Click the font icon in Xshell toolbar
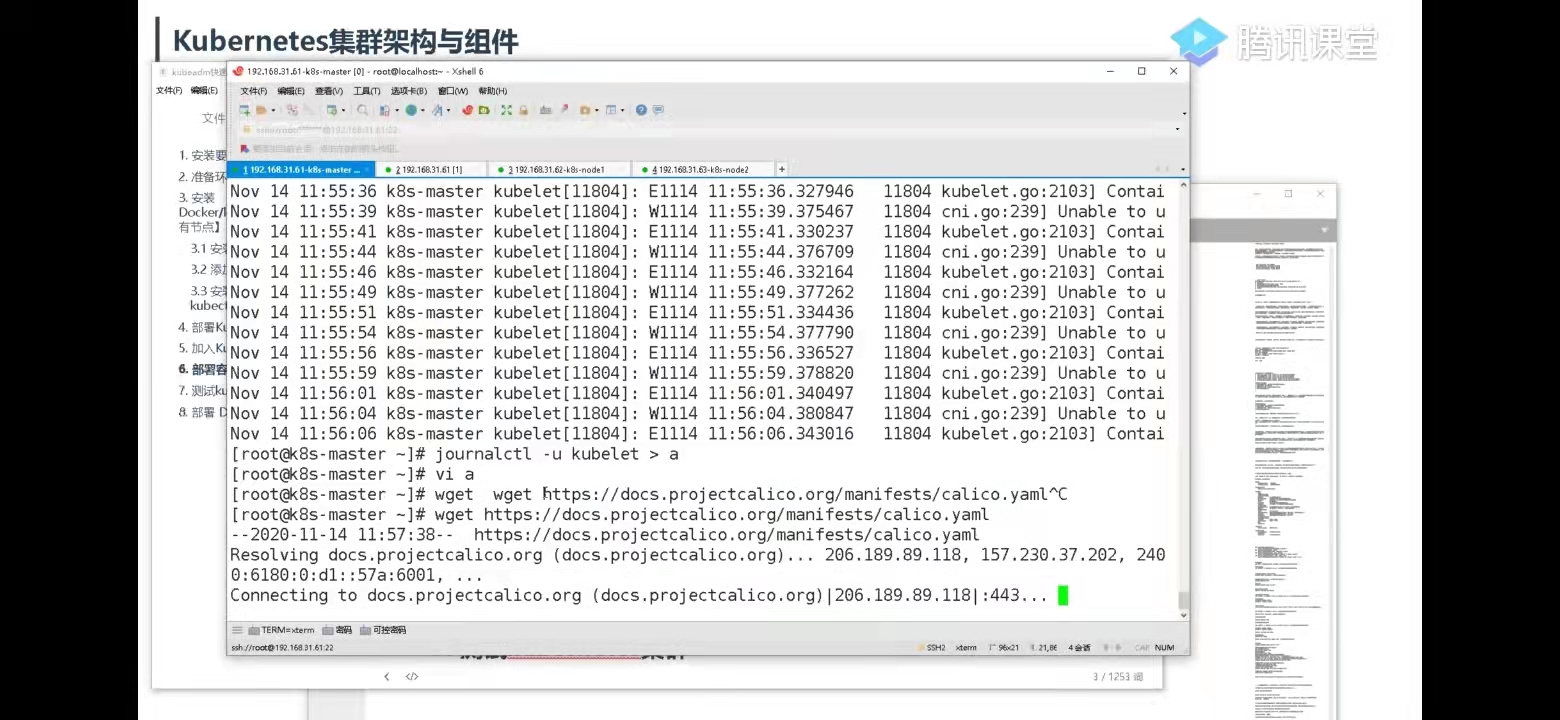1560x720 pixels. 436,110
